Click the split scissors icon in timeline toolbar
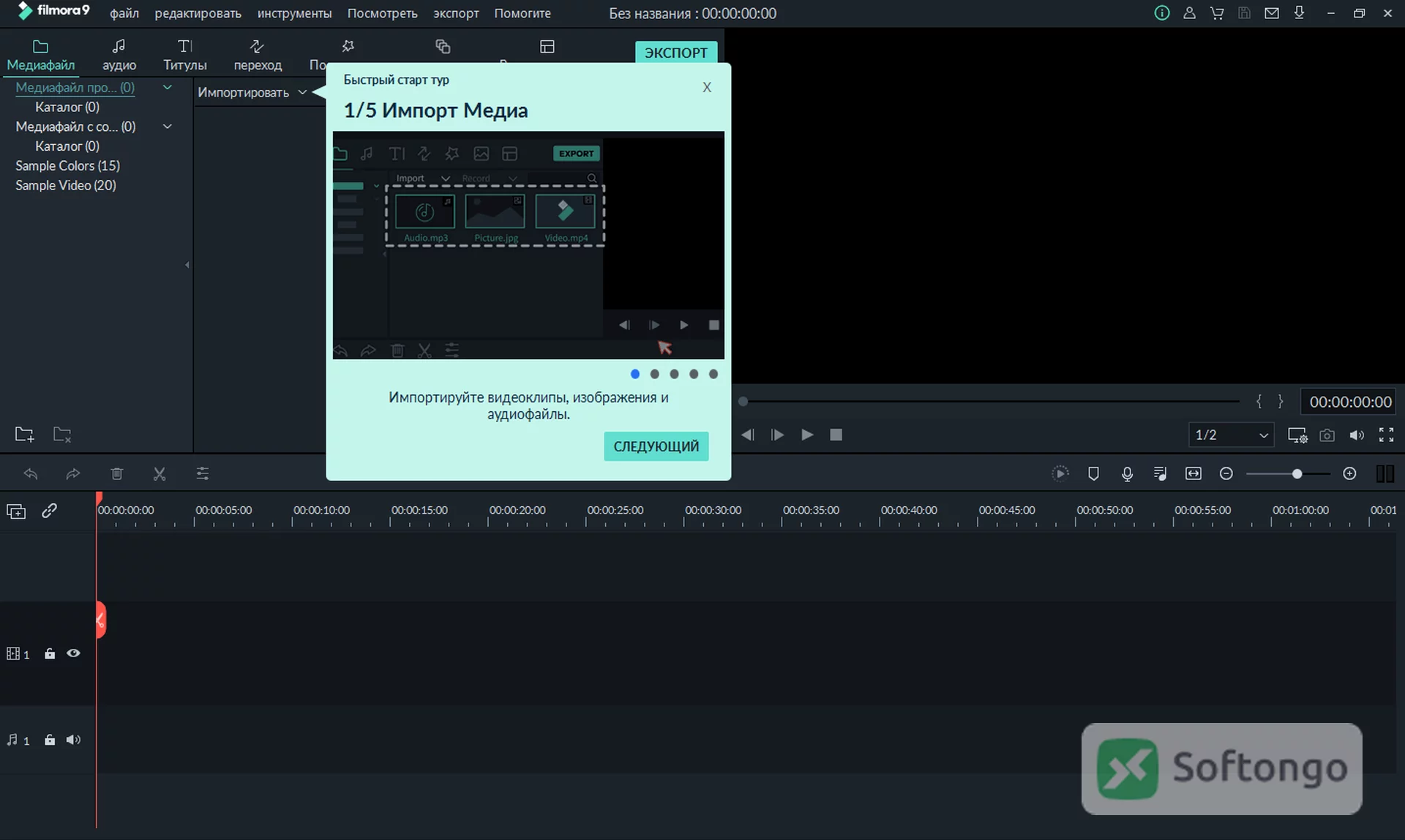 point(160,474)
